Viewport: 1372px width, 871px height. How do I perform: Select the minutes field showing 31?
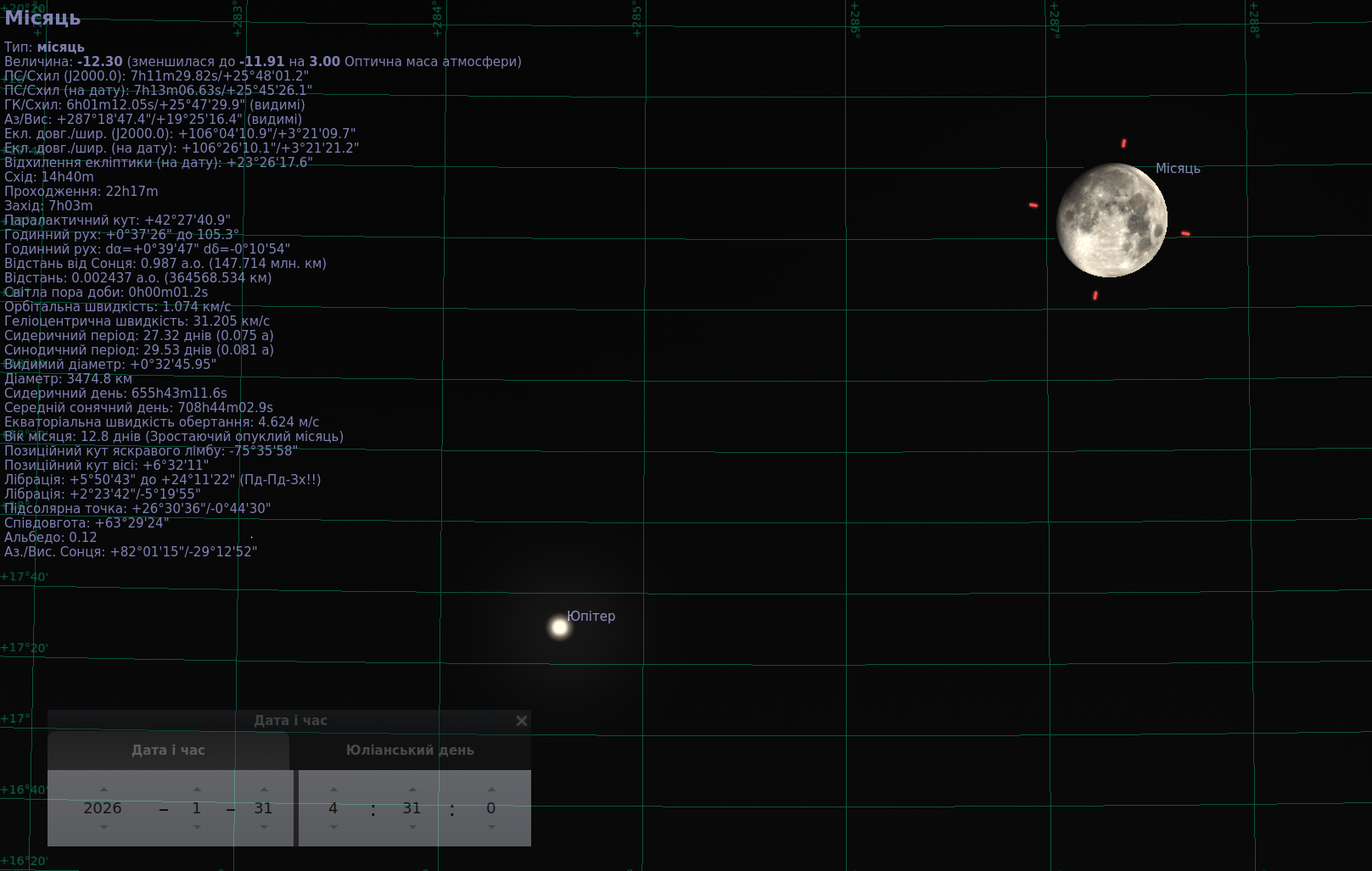tap(412, 808)
